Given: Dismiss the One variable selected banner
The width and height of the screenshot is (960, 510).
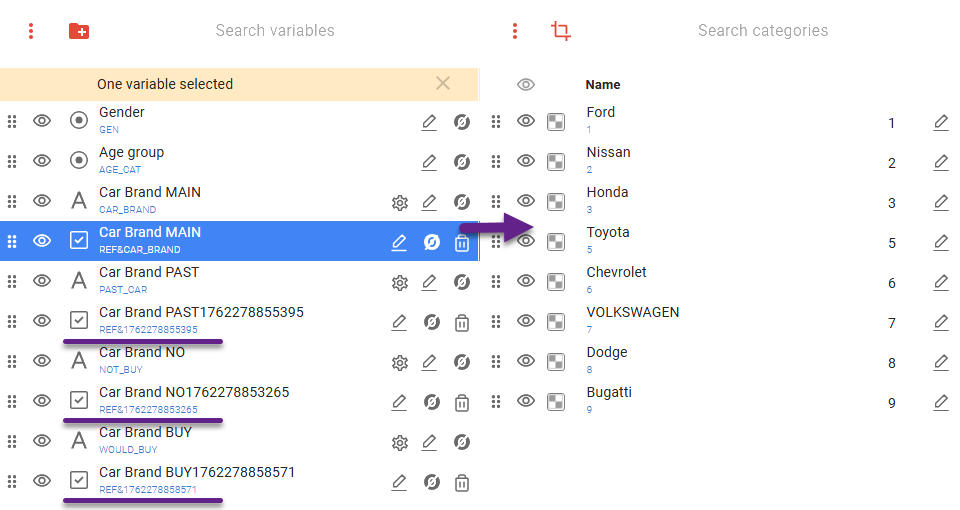Looking at the screenshot, I should [443, 84].
